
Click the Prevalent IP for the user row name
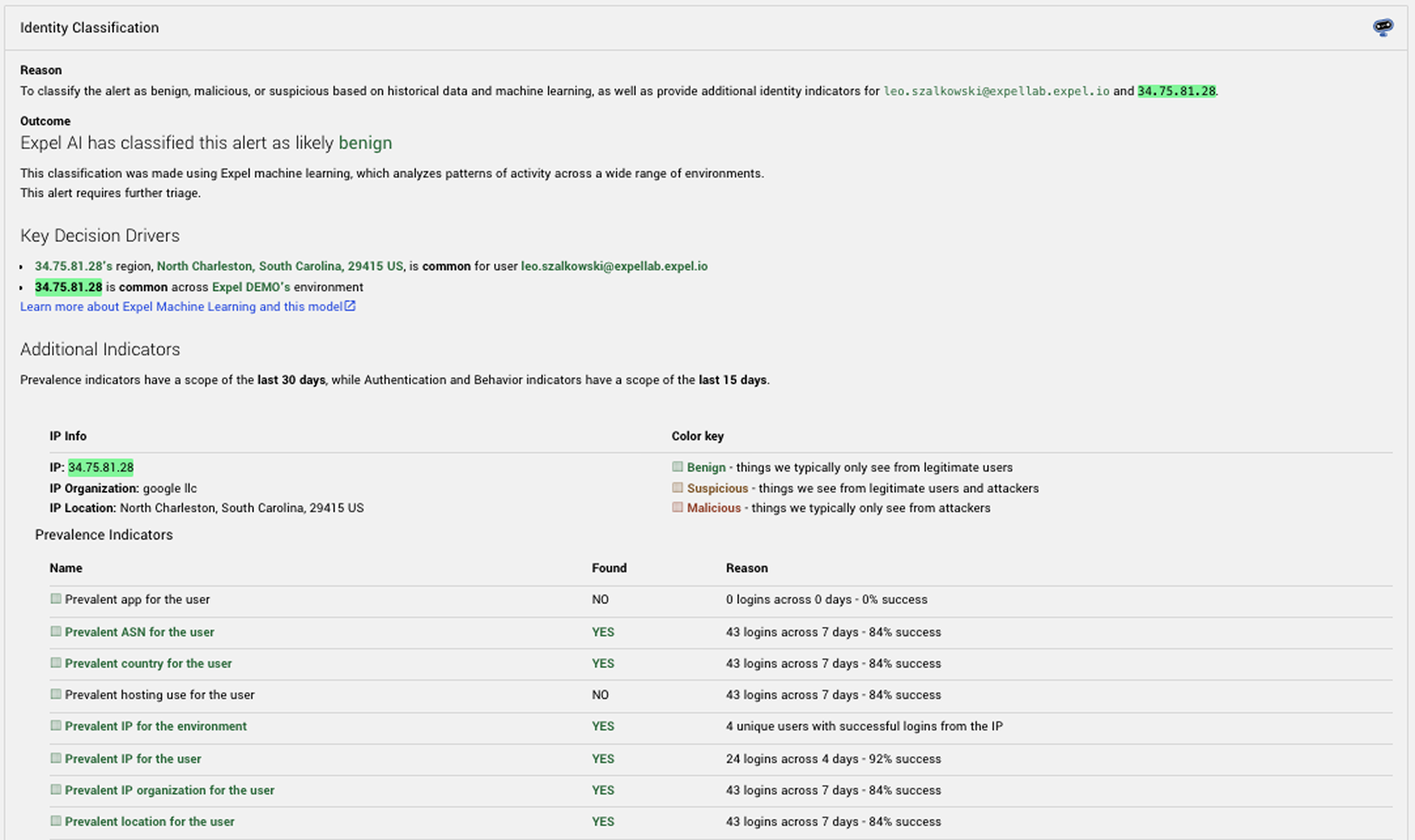(133, 759)
